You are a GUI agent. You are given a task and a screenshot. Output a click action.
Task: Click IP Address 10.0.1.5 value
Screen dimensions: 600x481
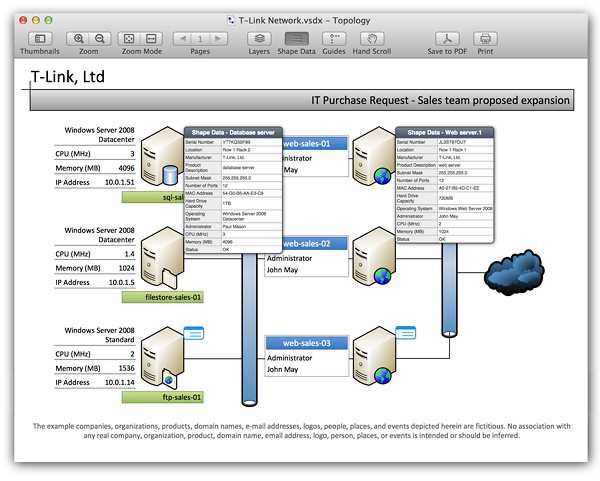click(121, 282)
